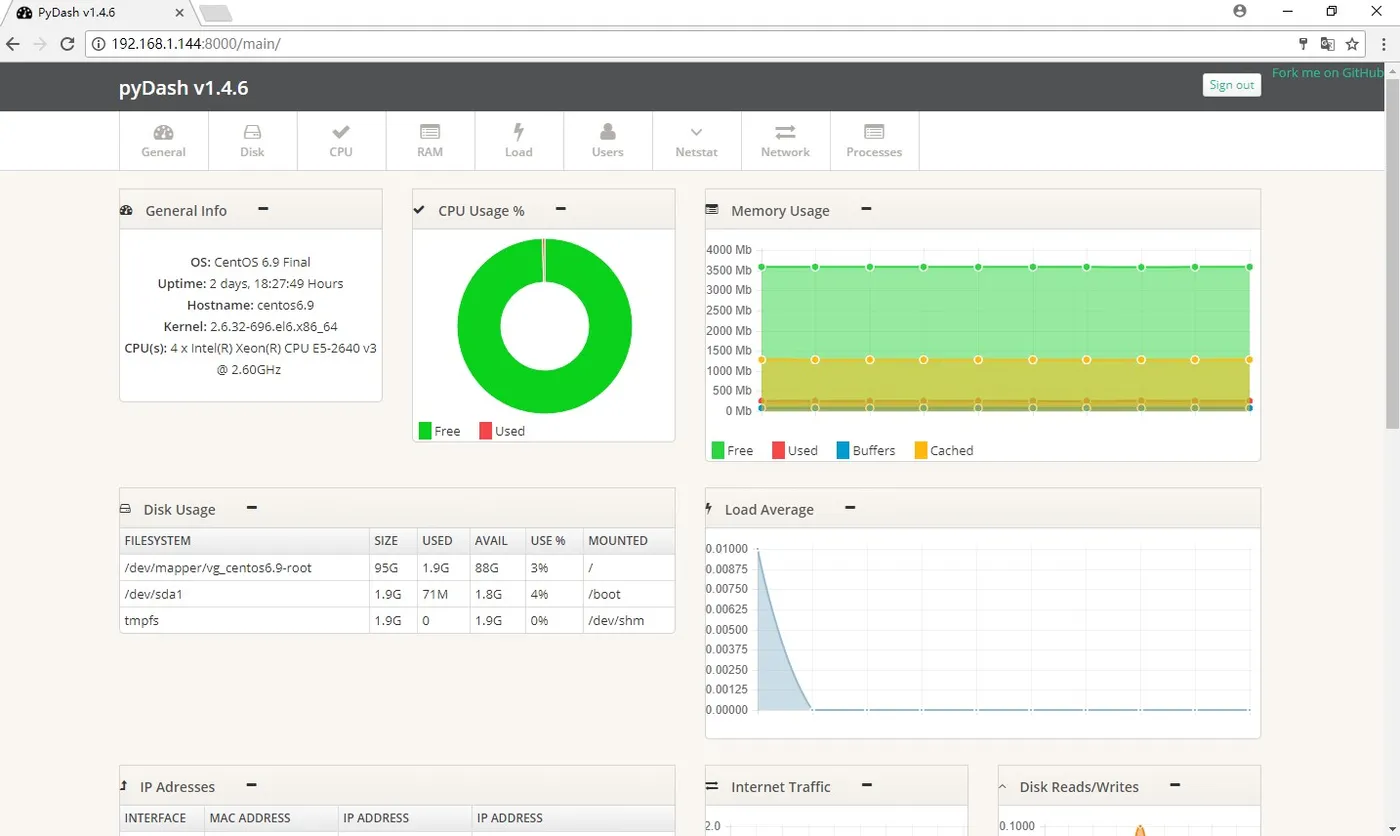This screenshot has height=836, width=1400.
Task: Collapse the Load Average panel
Action: pyautogui.click(x=850, y=508)
